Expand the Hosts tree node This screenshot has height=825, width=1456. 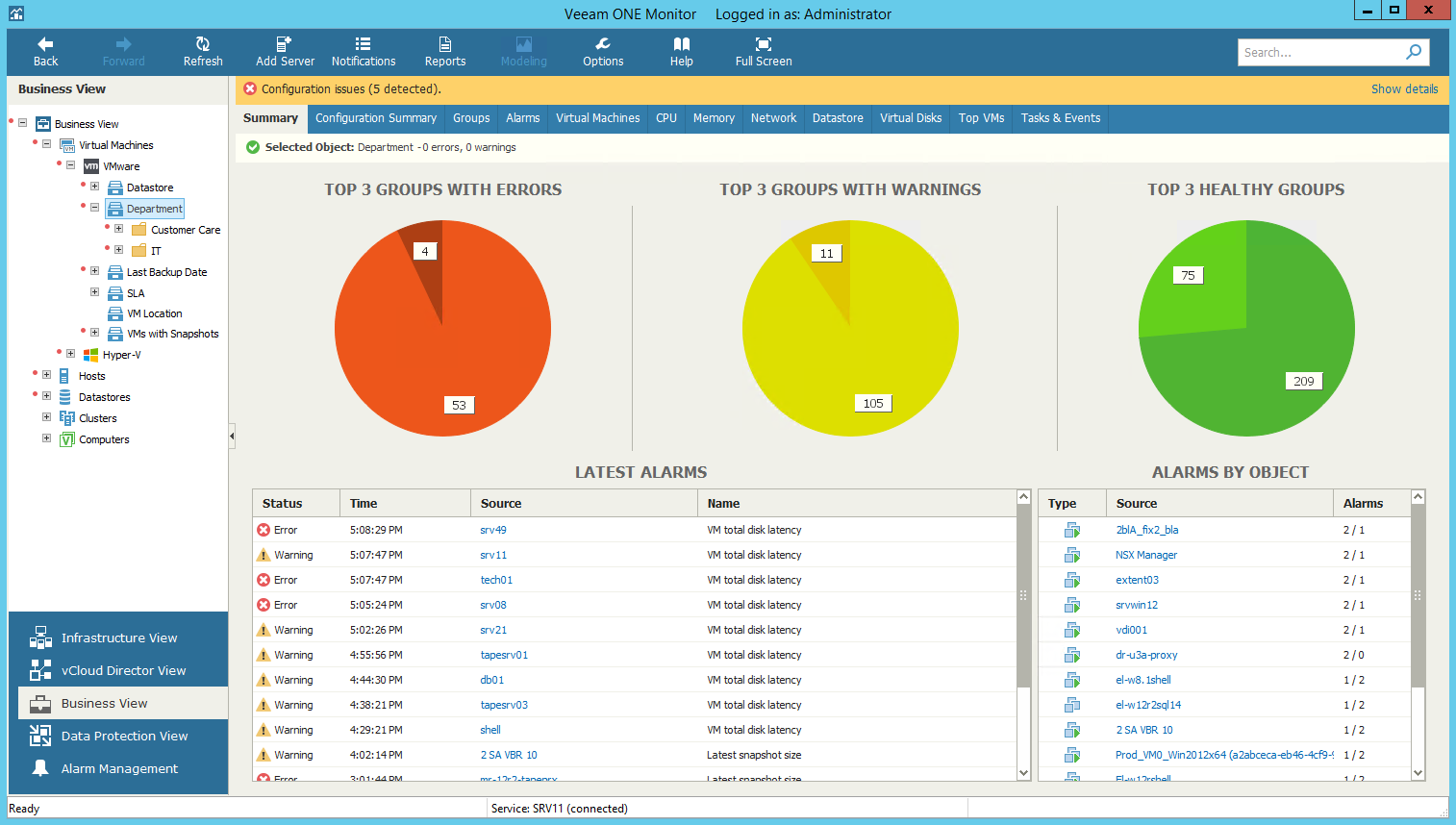pos(46,375)
